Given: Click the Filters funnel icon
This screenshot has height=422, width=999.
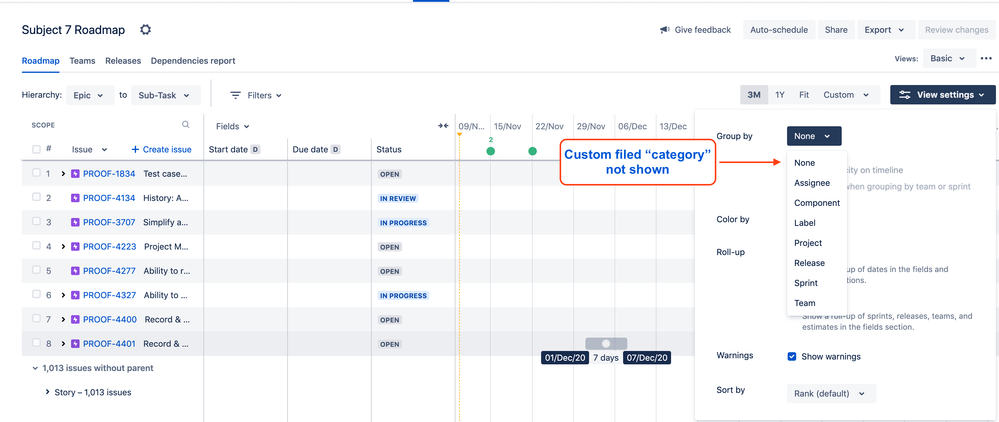Looking at the screenshot, I should (x=236, y=95).
